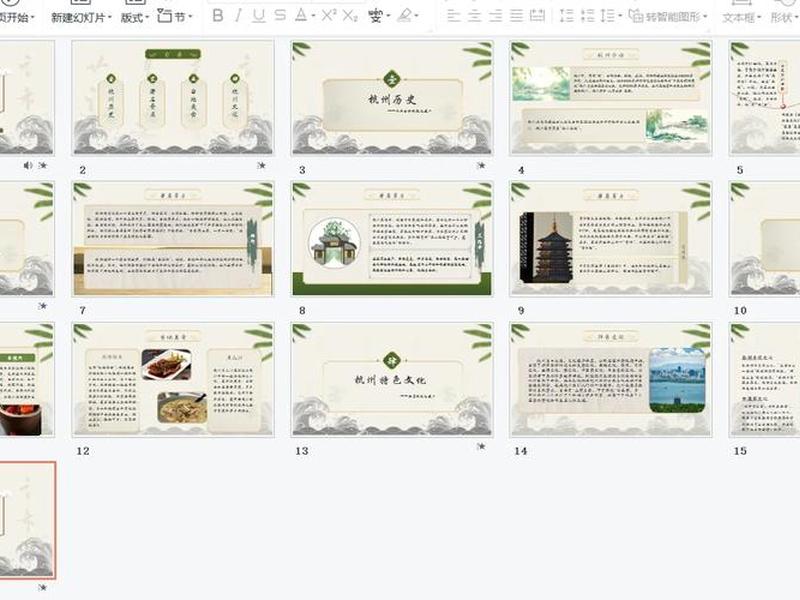This screenshot has width=800, height=600.
Task: Click the line spacing icon
Action: coord(607,16)
